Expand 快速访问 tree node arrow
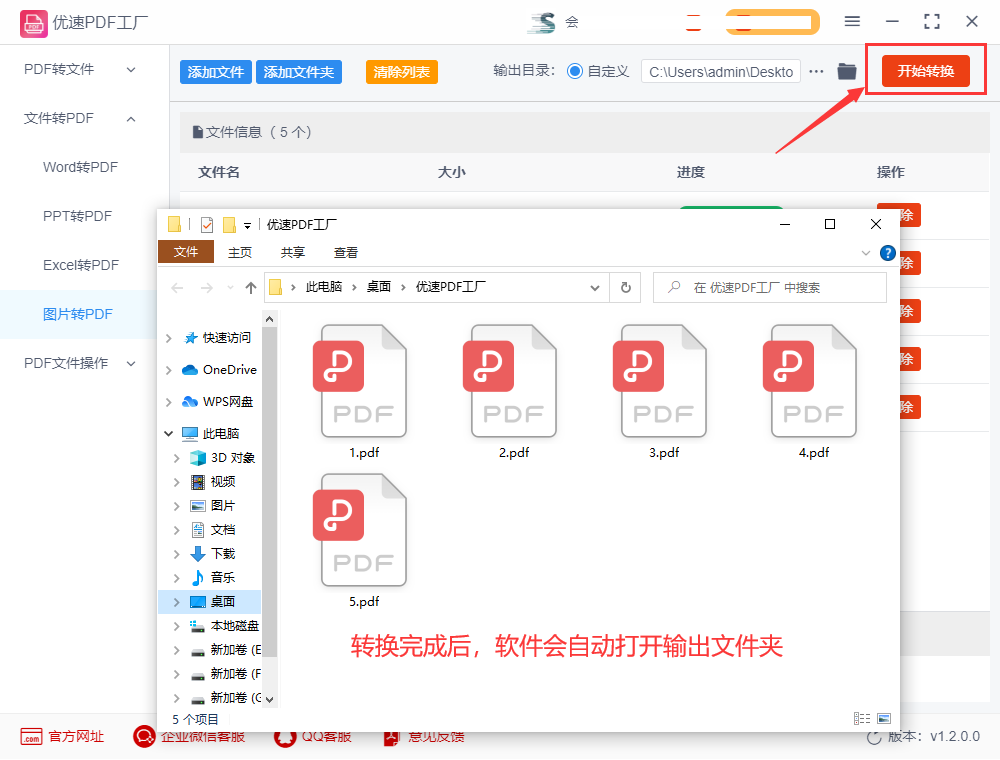Screen dimensions: 1000x760 (168, 338)
